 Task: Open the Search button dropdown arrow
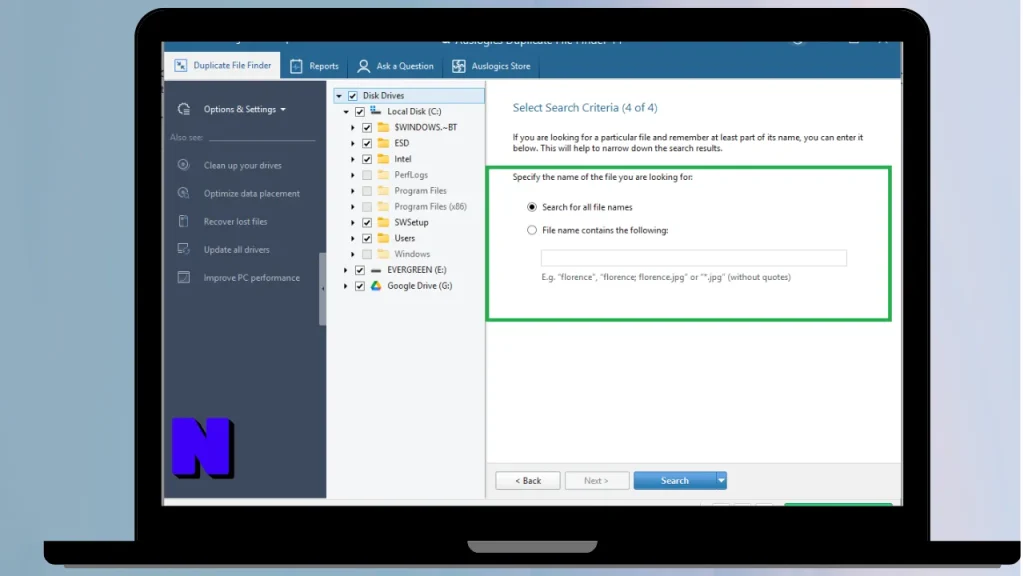click(x=721, y=481)
